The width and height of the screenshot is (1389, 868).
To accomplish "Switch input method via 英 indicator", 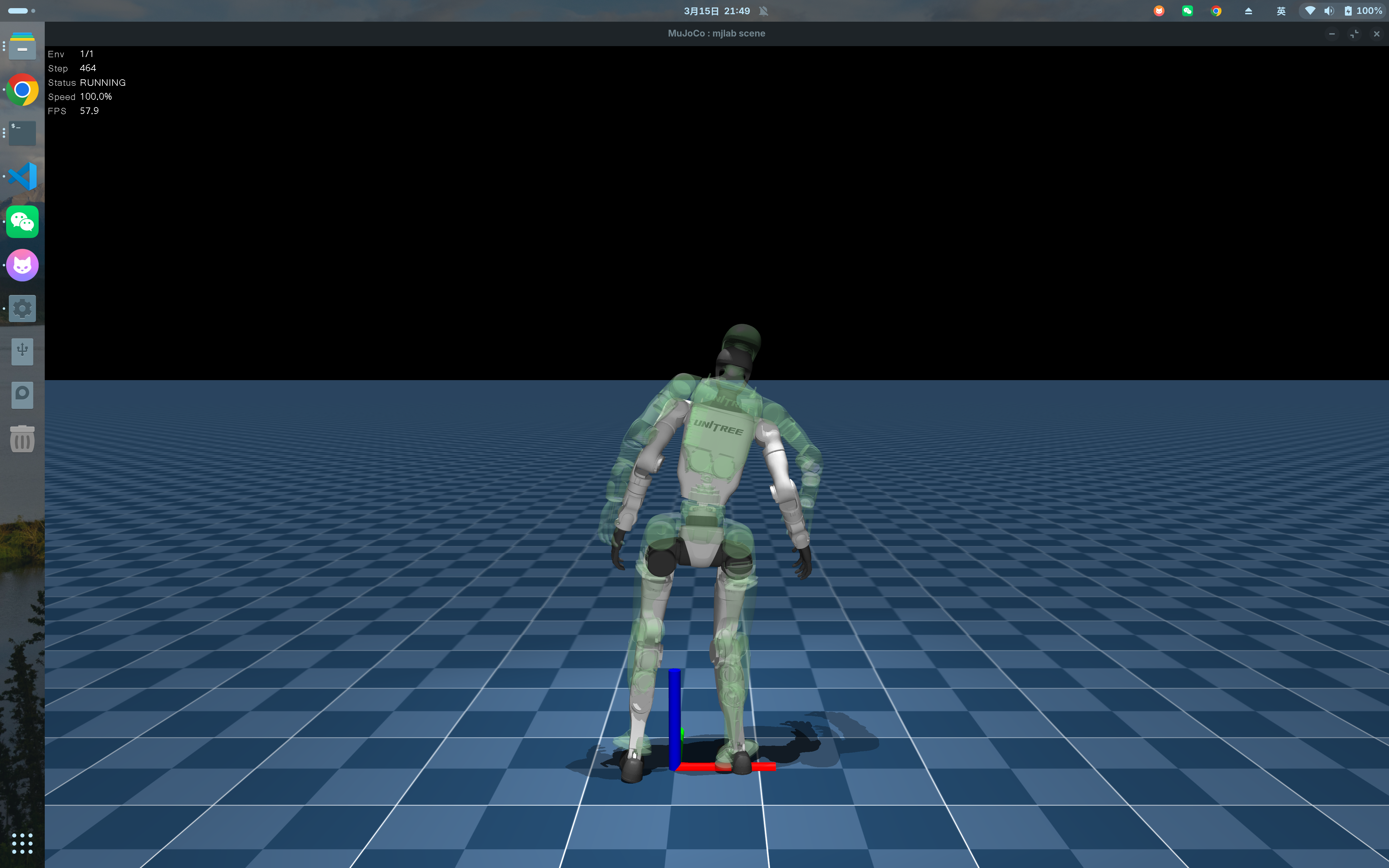I will 1281,11.
